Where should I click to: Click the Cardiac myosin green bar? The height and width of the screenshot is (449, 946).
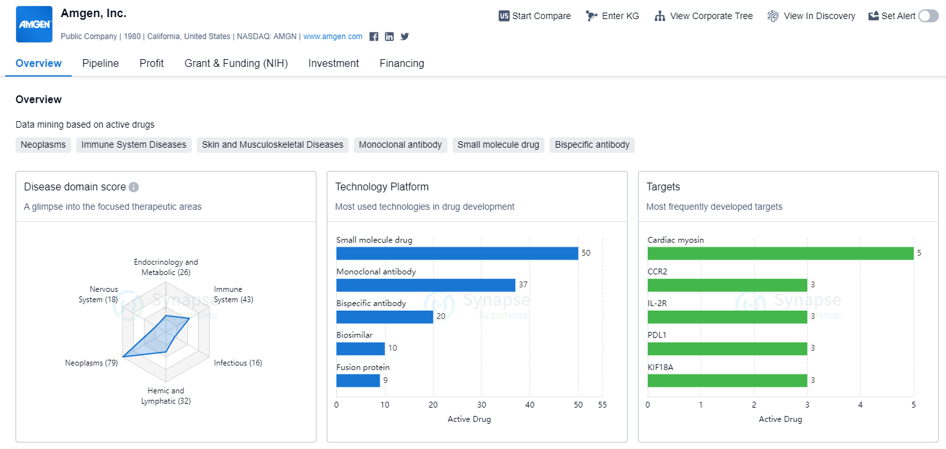pos(781,253)
